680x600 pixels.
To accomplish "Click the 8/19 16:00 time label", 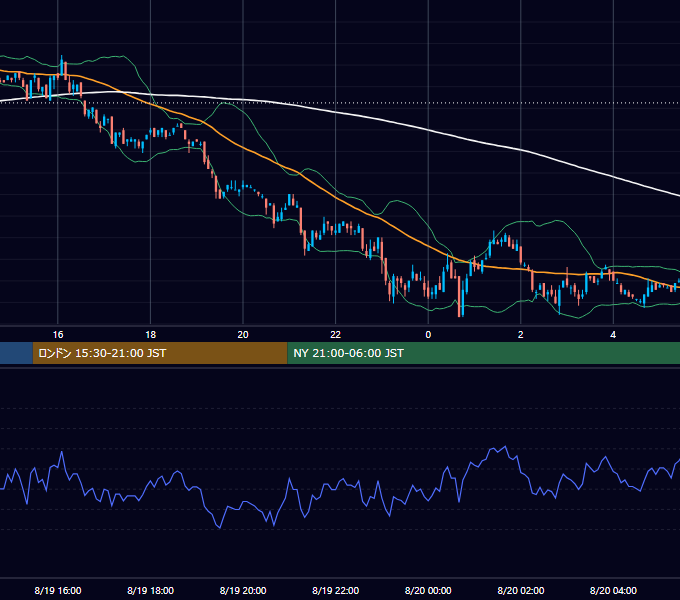I will [x=58, y=590].
